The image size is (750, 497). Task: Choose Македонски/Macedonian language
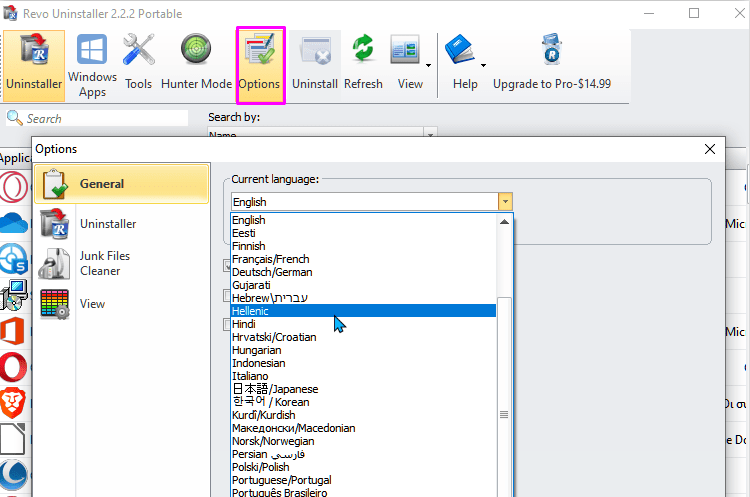point(363,428)
